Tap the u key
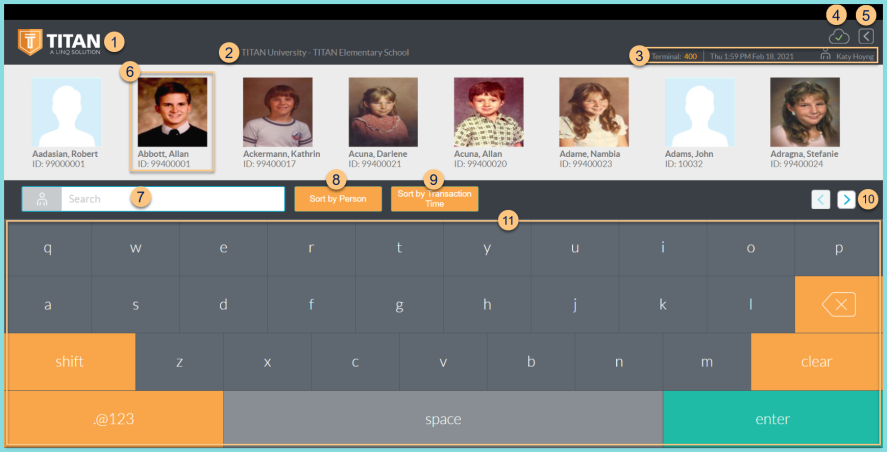This screenshot has width=887, height=452. click(x=575, y=248)
